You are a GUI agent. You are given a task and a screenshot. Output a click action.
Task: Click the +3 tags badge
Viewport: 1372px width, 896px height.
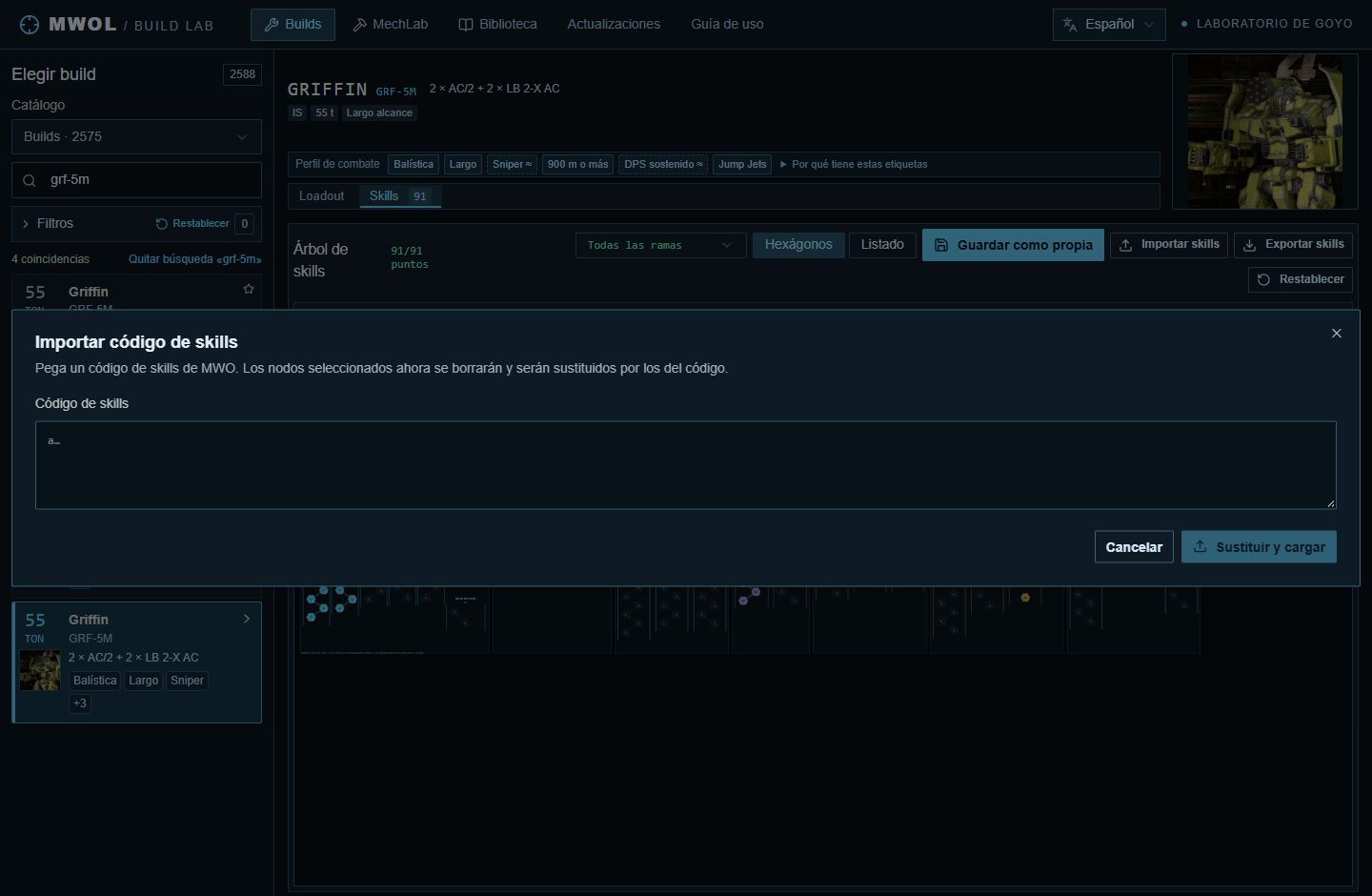tap(80, 703)
